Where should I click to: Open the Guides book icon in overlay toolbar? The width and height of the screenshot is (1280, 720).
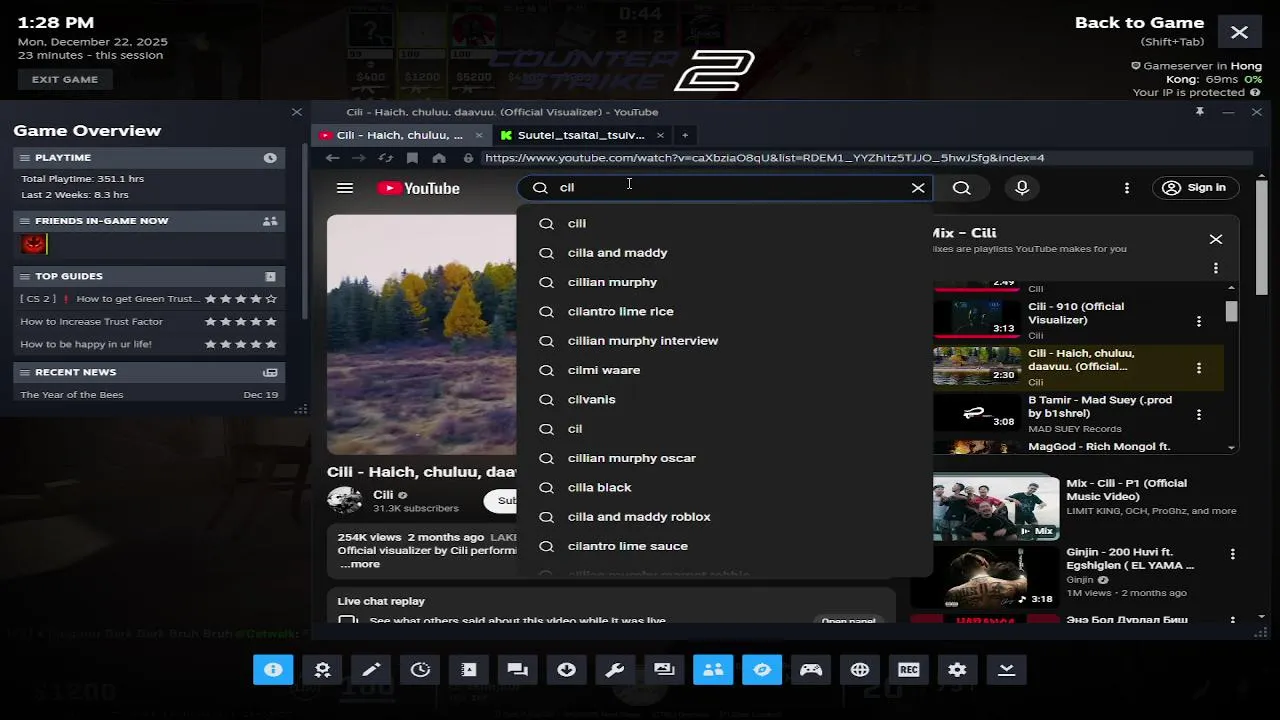[x=469, y=670]
